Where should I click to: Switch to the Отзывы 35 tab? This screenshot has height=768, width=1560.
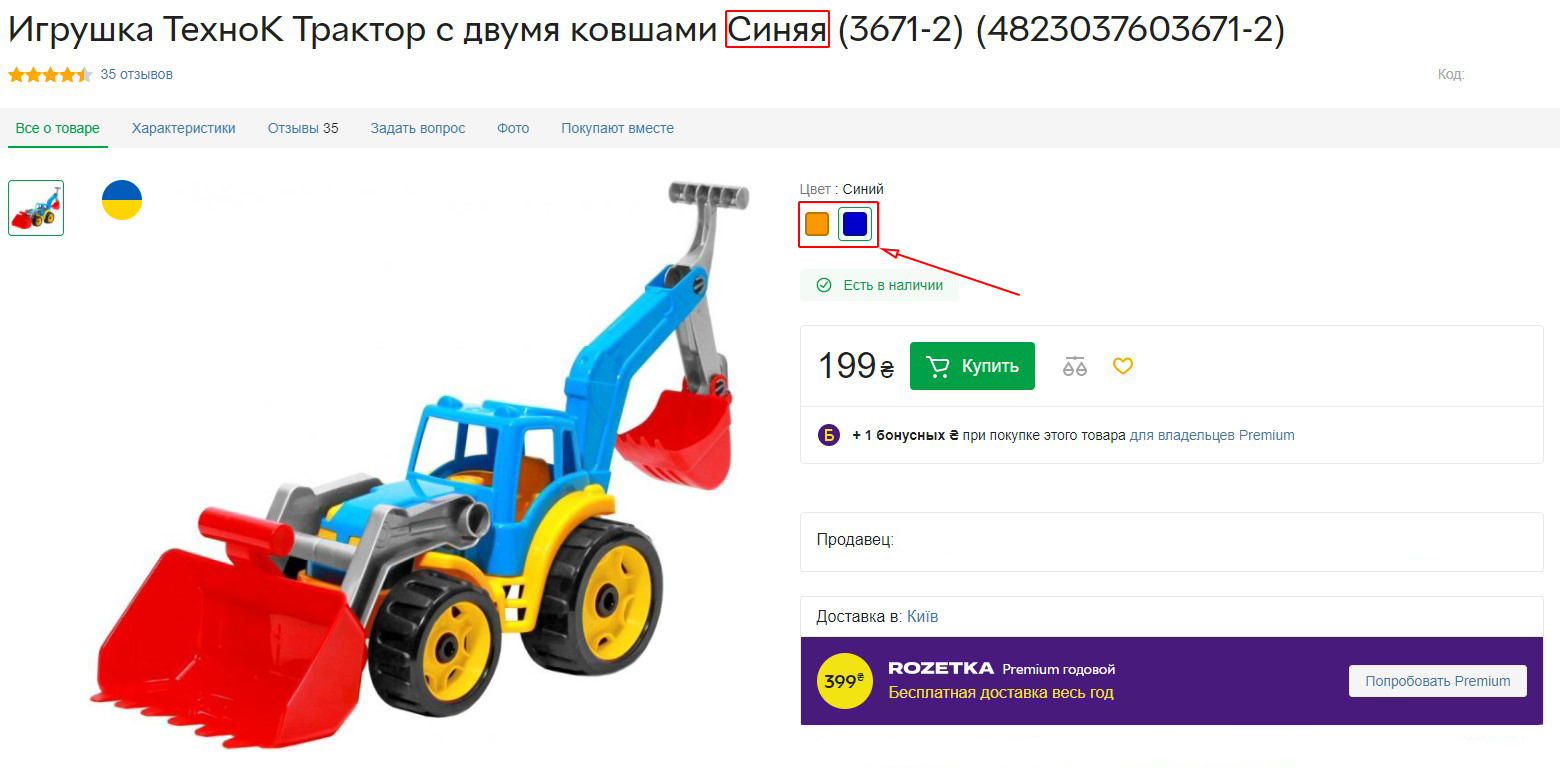click(x=303, y=128)
